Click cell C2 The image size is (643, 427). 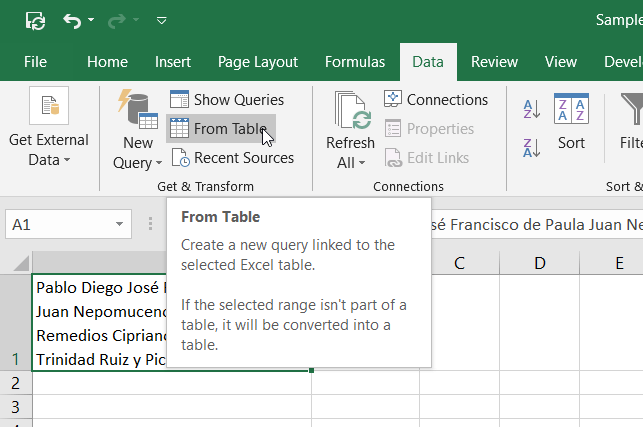click(459, 383)
